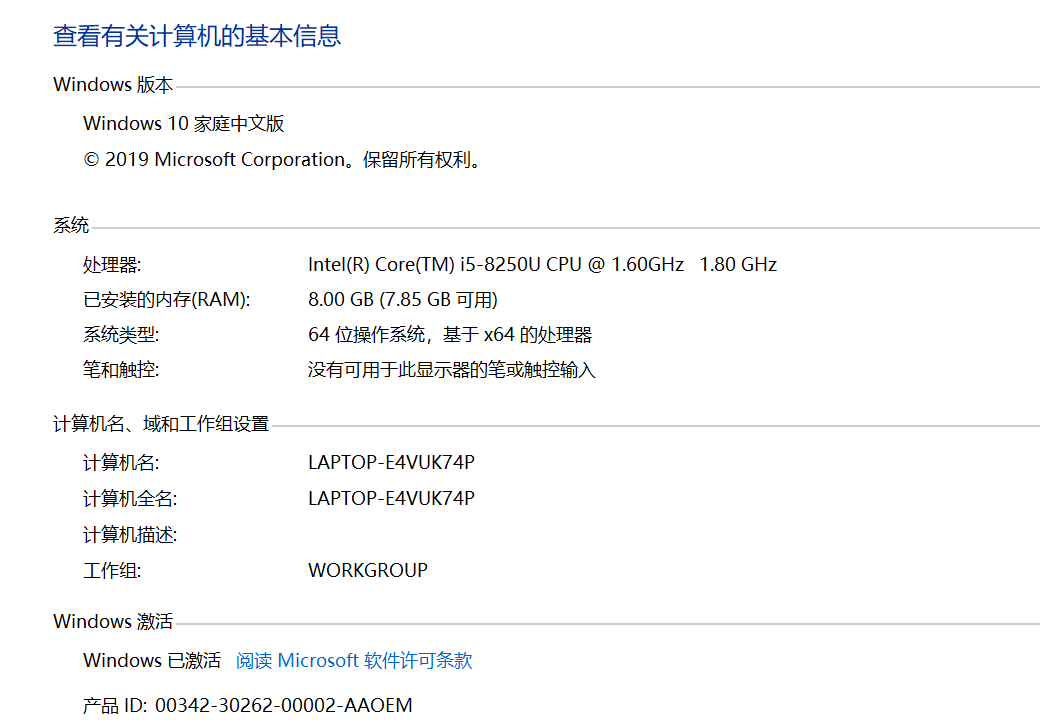Click the Windows 已激活 status text

pos(152,660)
